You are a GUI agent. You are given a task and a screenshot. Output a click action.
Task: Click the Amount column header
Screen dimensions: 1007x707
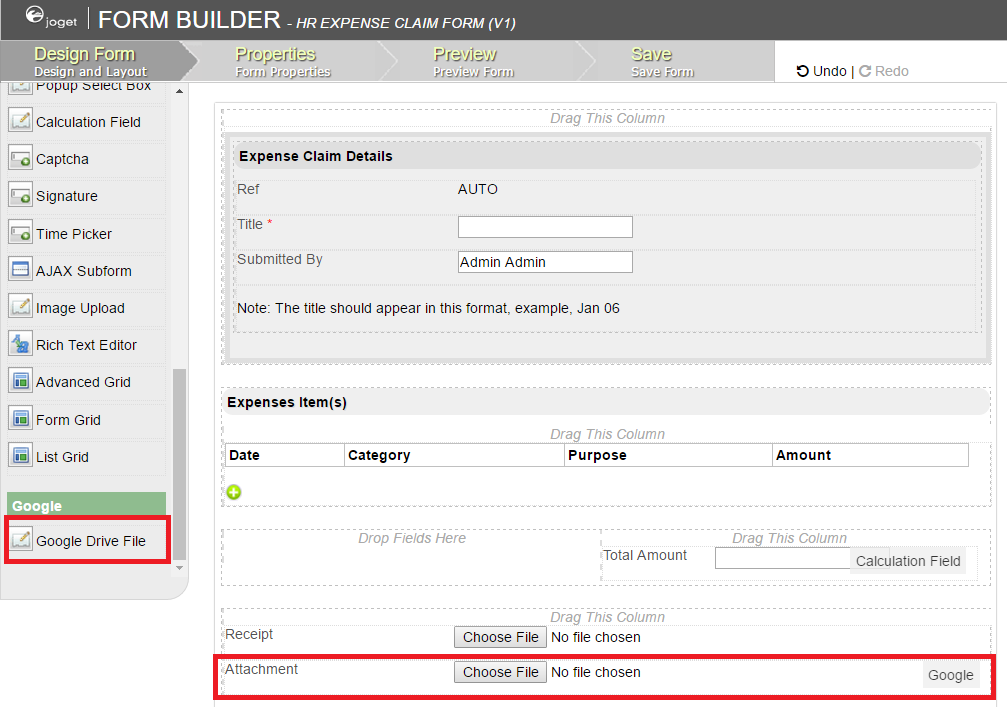point(870,455)
